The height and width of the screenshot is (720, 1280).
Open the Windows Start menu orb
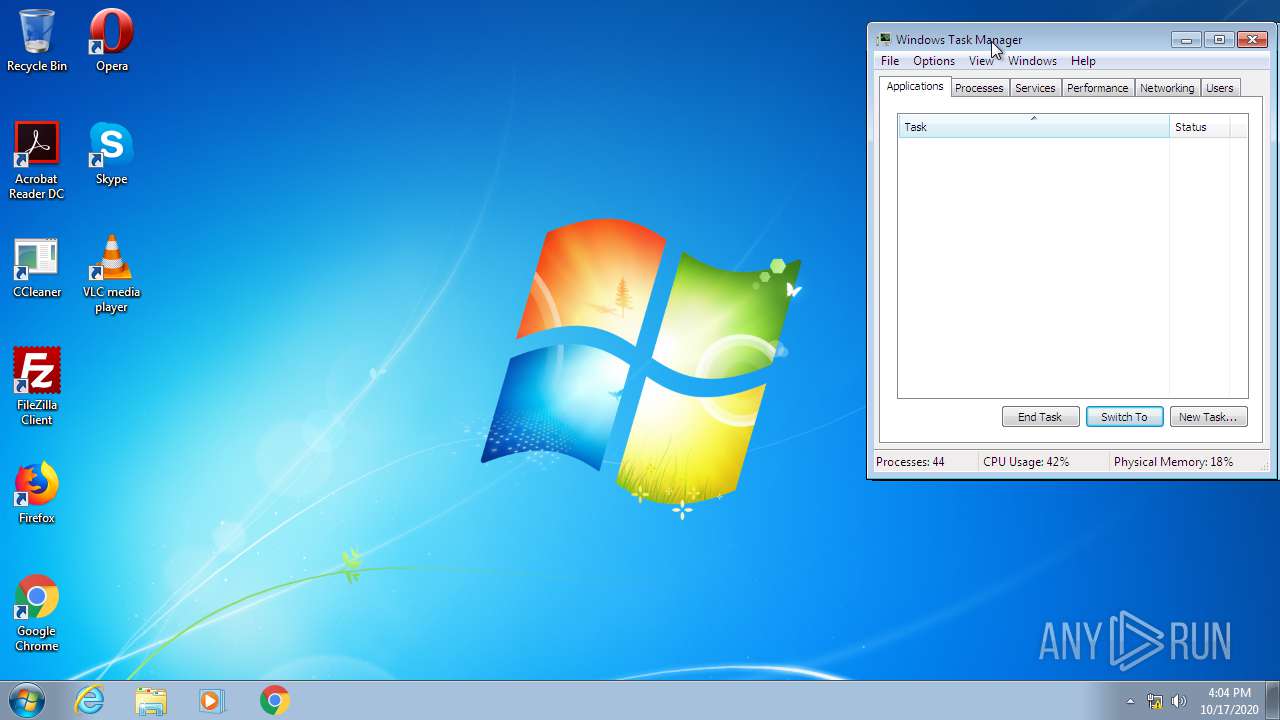pyautogui.click(x=27, y=700)
